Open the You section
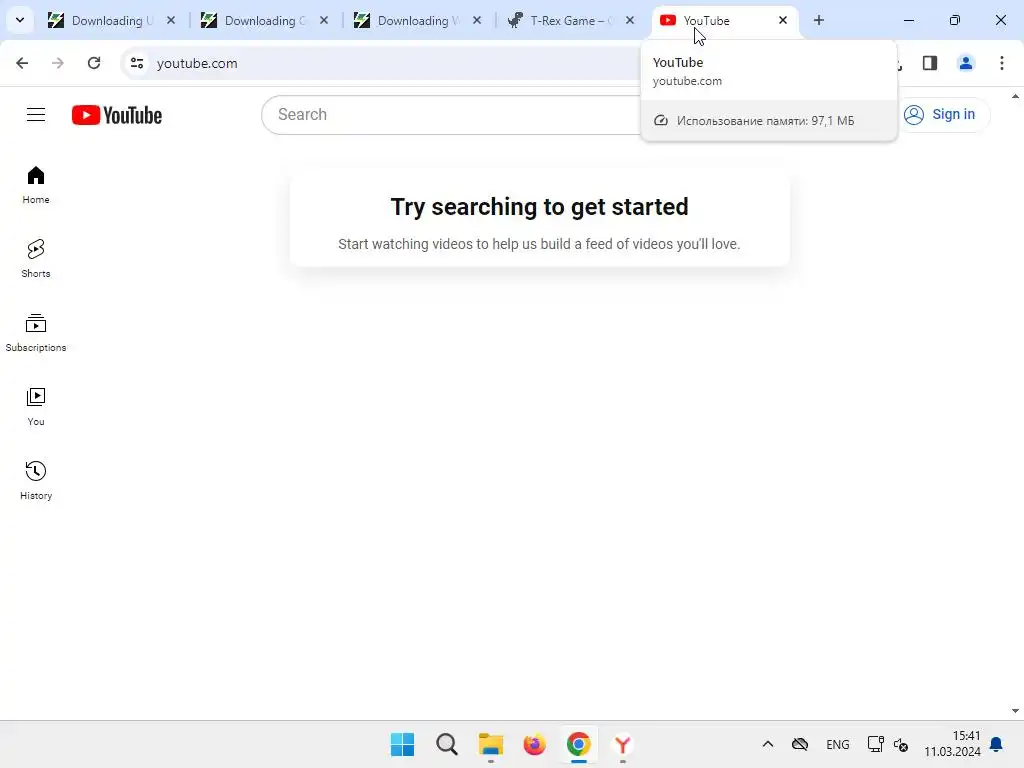Image resolution: width=1024 pixels, height=768 pixels. pos(36,407)
